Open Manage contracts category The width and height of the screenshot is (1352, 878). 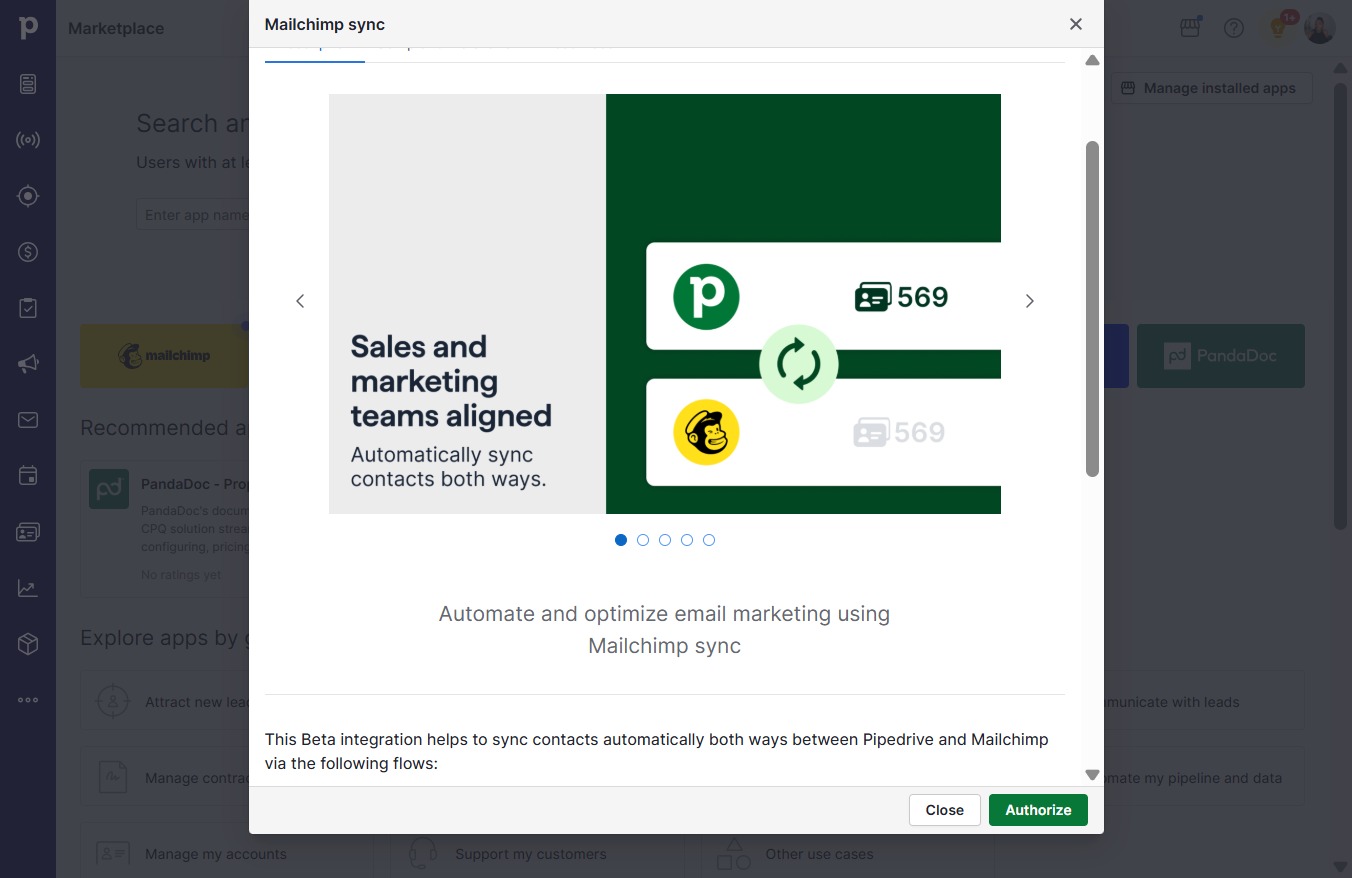(x=165, y=778)
